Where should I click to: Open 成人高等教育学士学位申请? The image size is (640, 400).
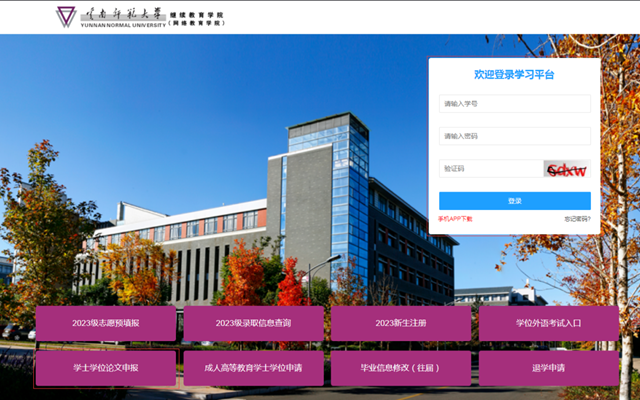[253, 368]
